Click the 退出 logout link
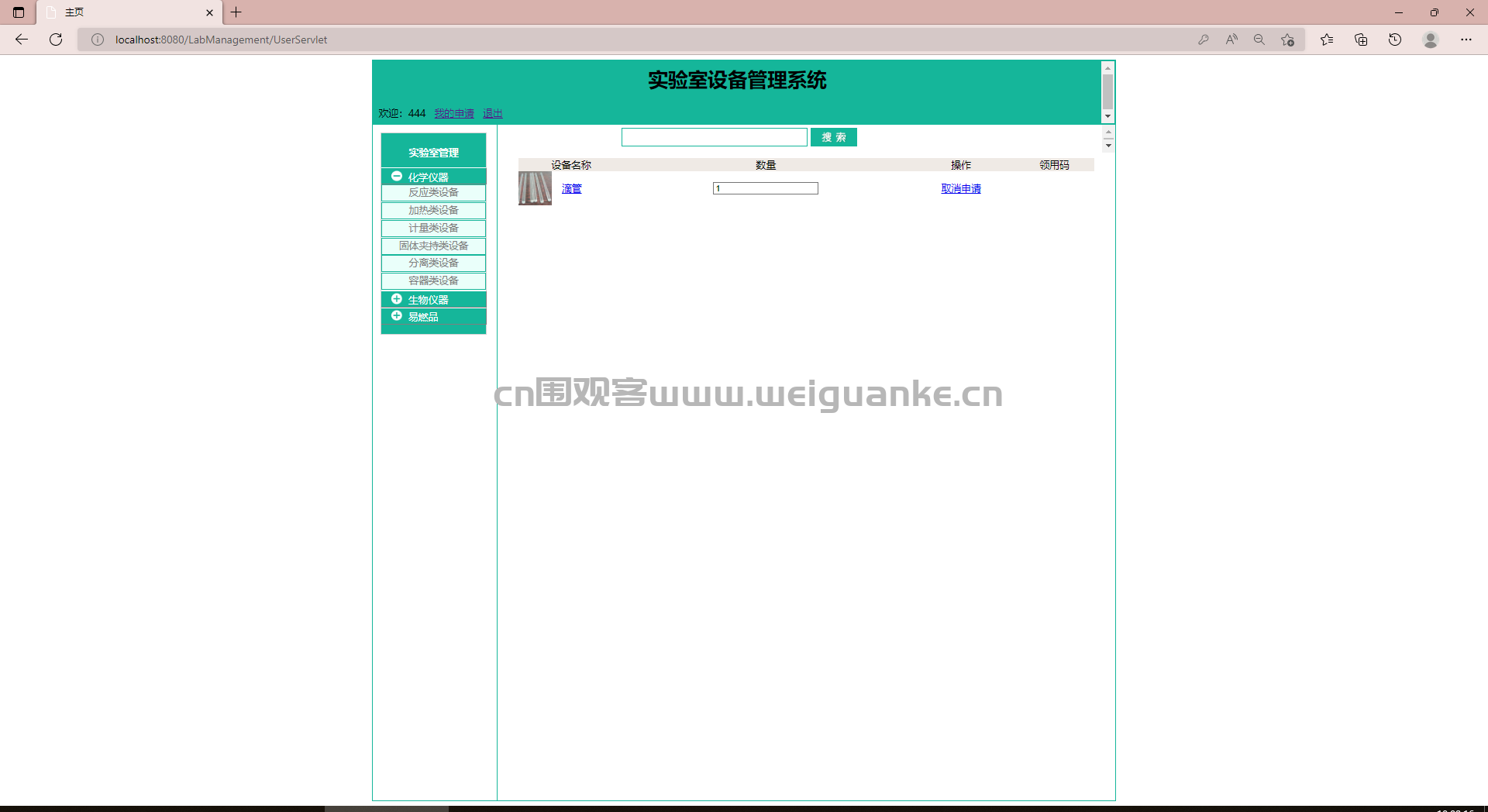Viewport: 1488px width, 812px height. coord(492,114)
